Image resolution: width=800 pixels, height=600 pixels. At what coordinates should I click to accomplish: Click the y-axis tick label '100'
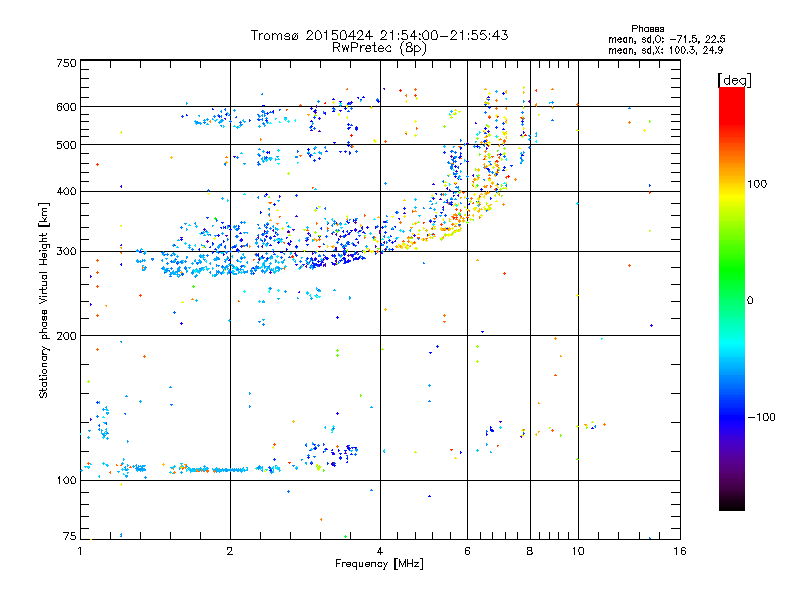[x=66, y=480]
